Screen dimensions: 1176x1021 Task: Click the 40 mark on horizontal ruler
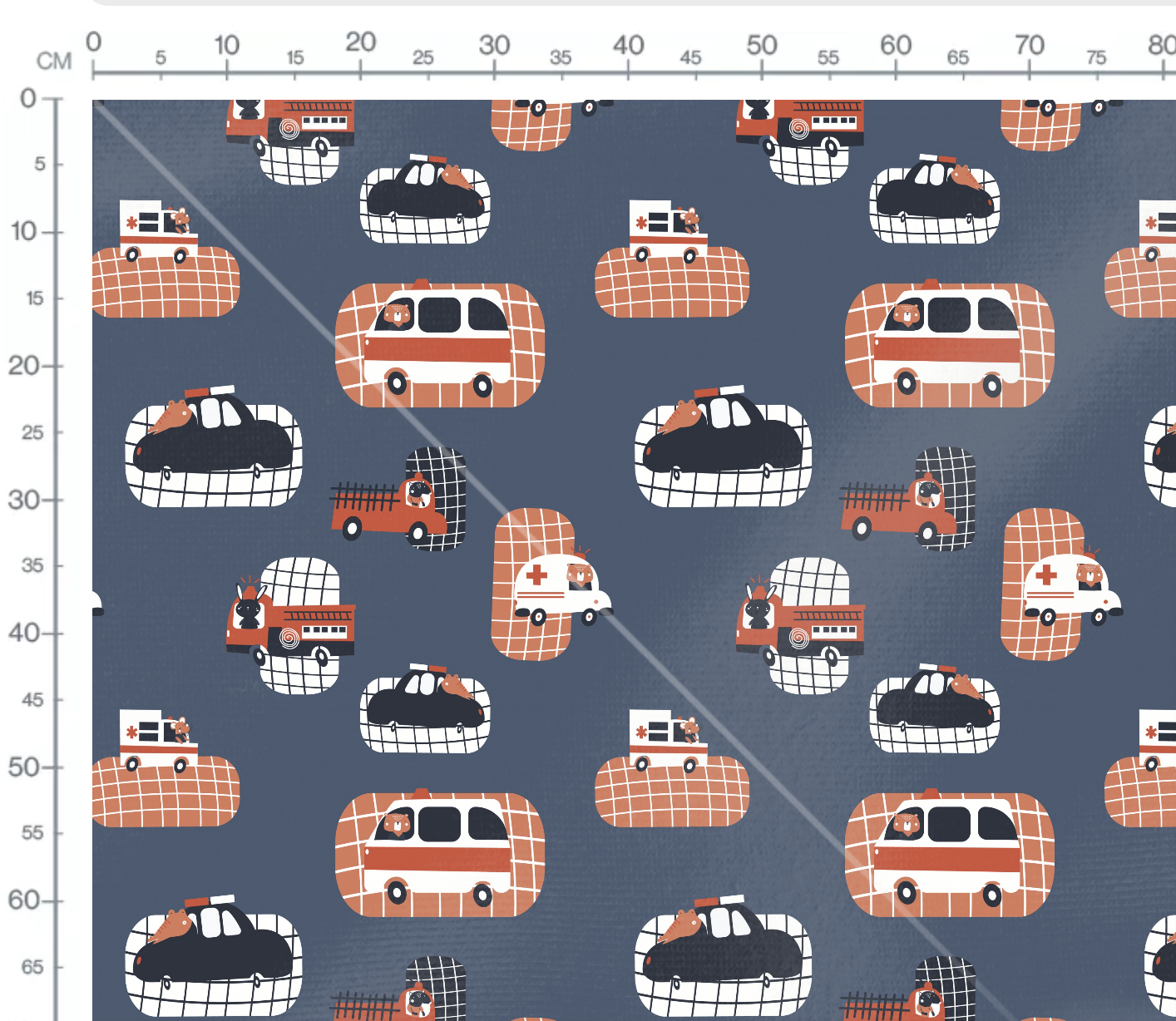[628, 44]
